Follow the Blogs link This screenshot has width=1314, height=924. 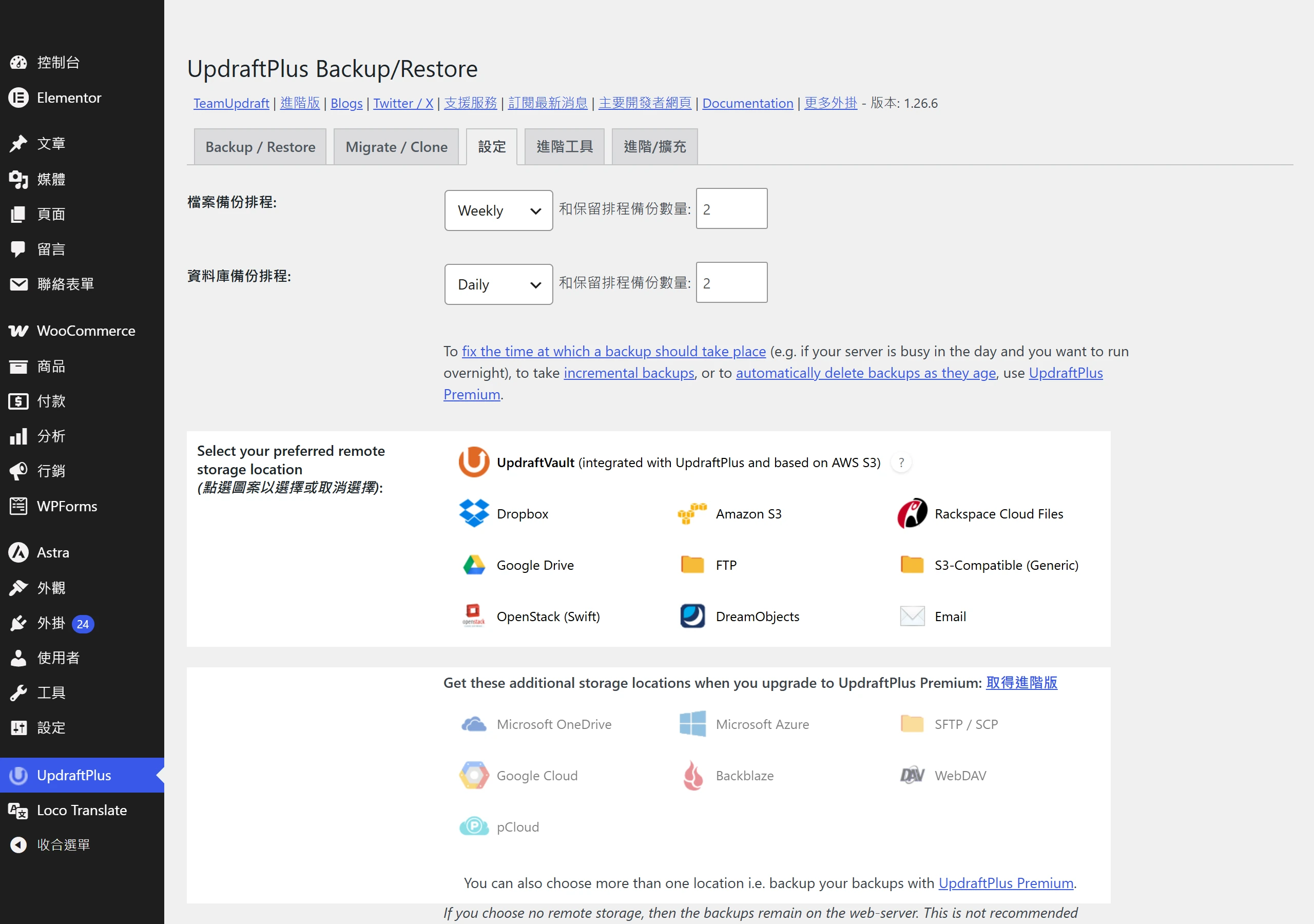(x=346, y=103)
